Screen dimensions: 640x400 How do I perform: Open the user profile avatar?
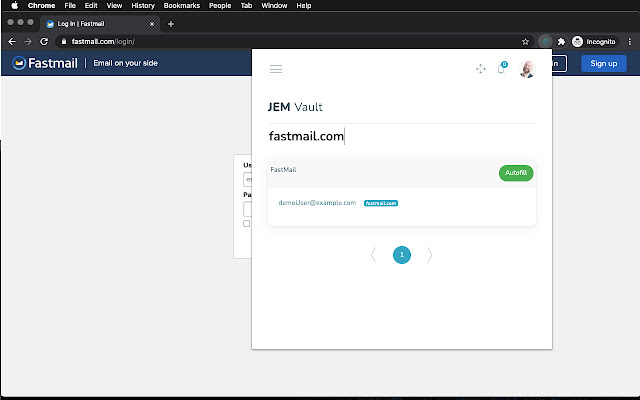pyautogui.click(x=527, y=69)
